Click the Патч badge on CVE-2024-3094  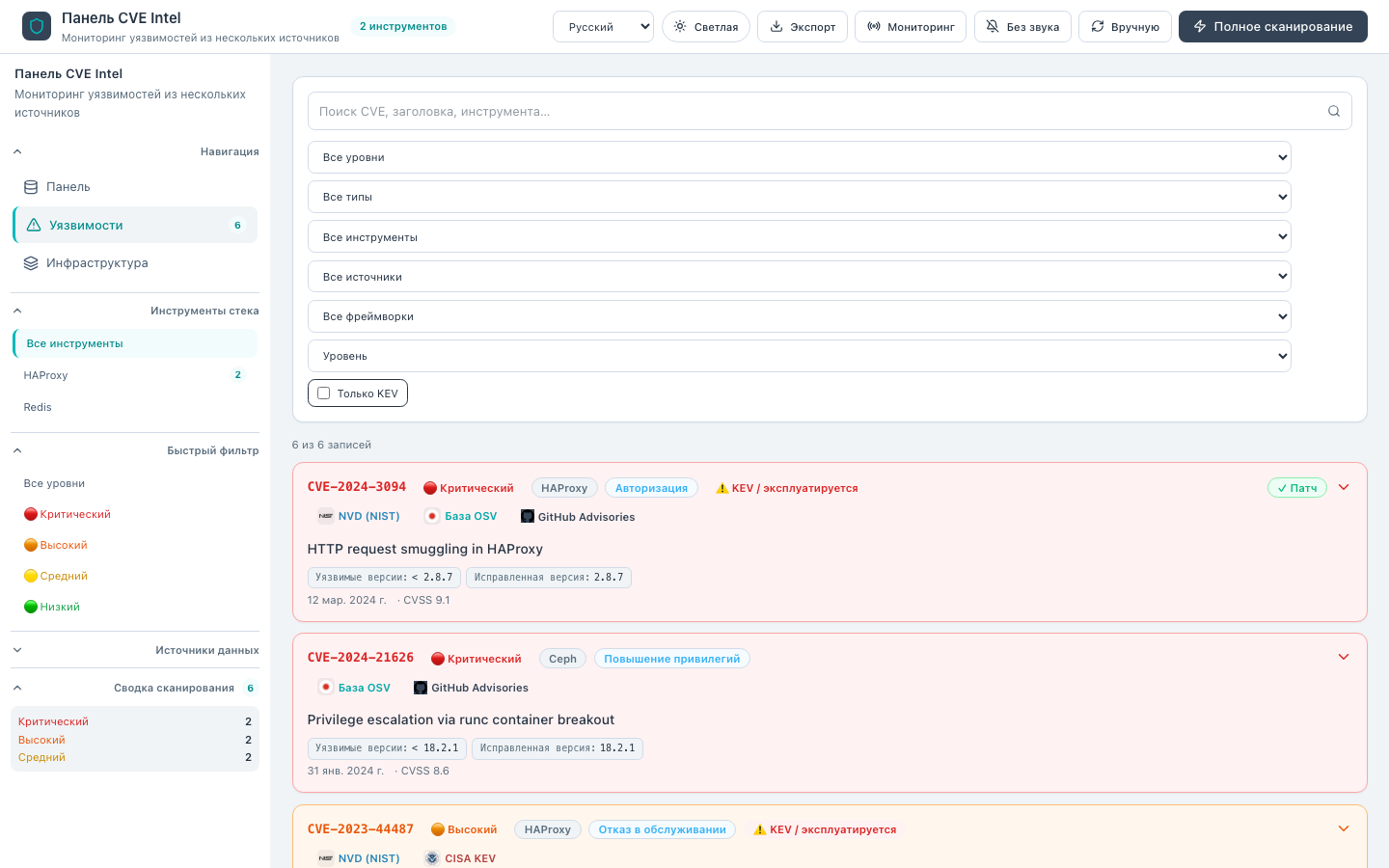[1297, 488]
